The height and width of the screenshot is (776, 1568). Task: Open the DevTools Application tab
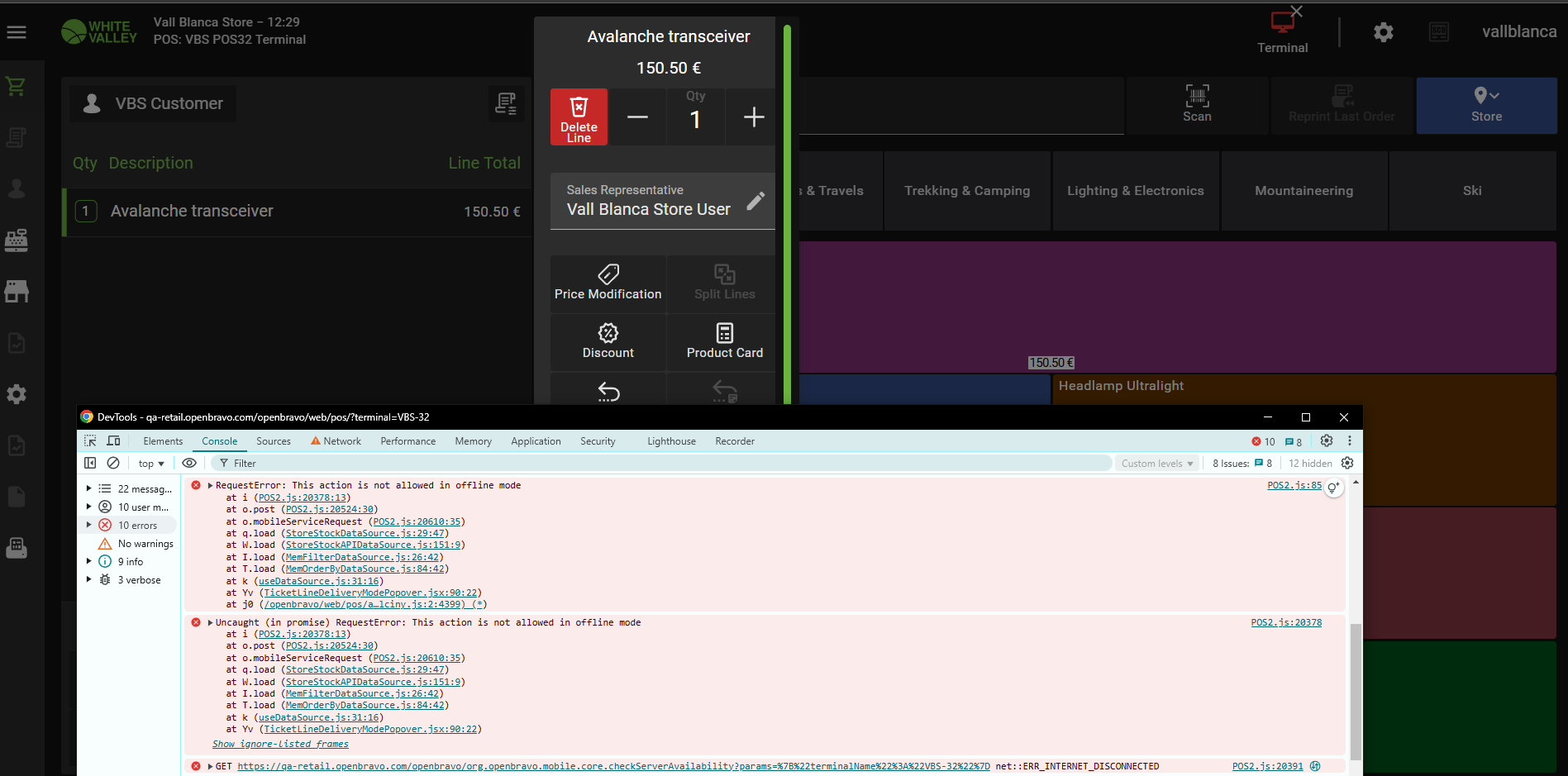tap(536, 441)
